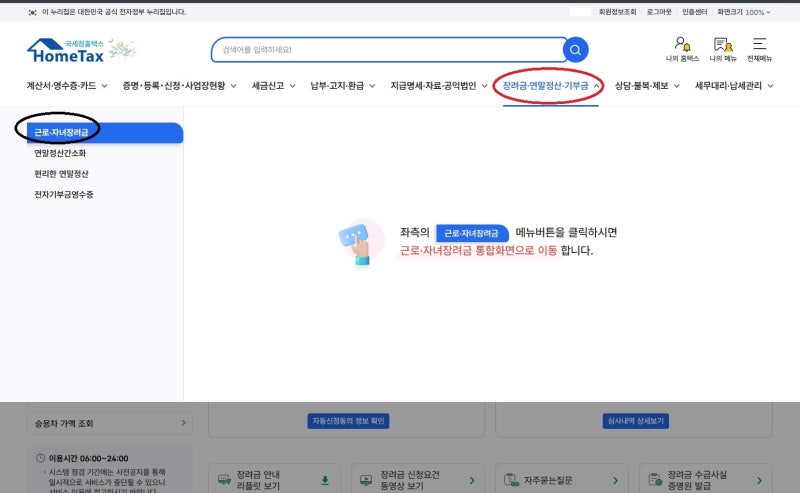Select 전자기부금영수증 in left sidebar

64,194
